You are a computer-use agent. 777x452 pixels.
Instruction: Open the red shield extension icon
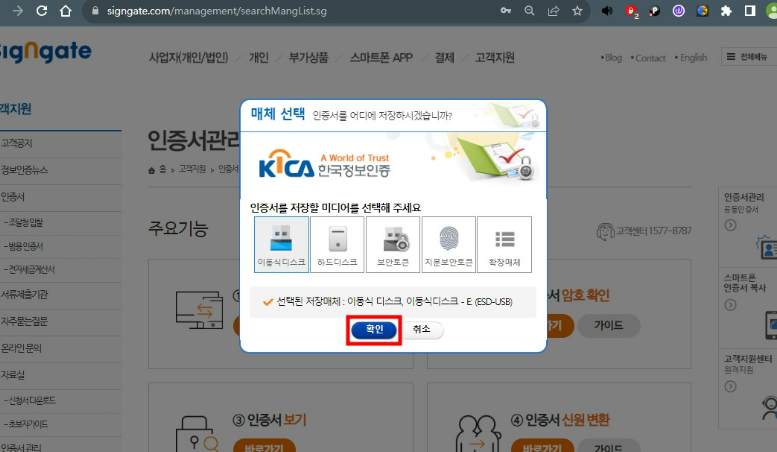coord(631,11)
